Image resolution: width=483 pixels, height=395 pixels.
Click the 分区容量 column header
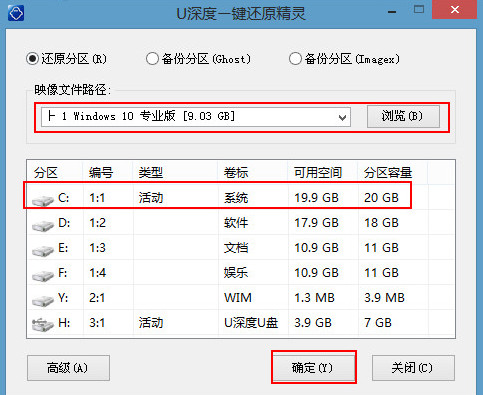pos(388,173)
